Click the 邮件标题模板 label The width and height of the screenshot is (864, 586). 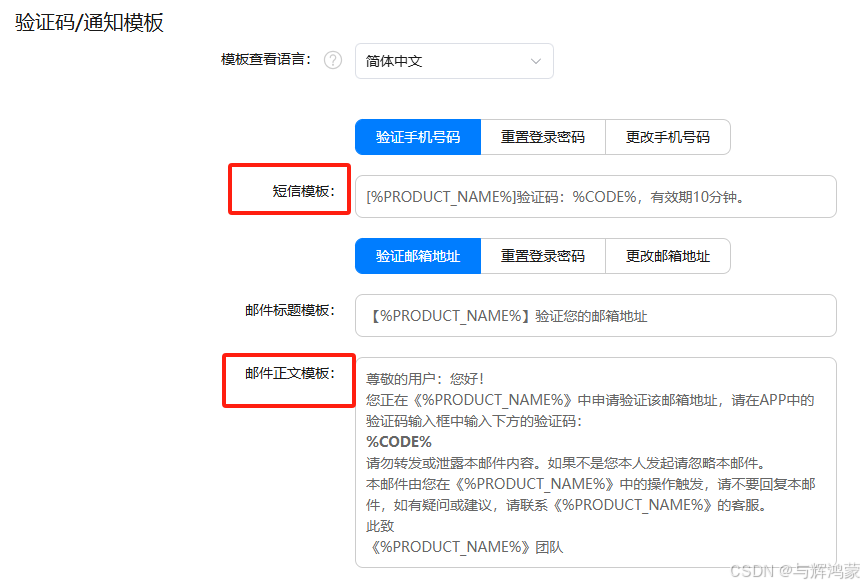click(290, 310)
